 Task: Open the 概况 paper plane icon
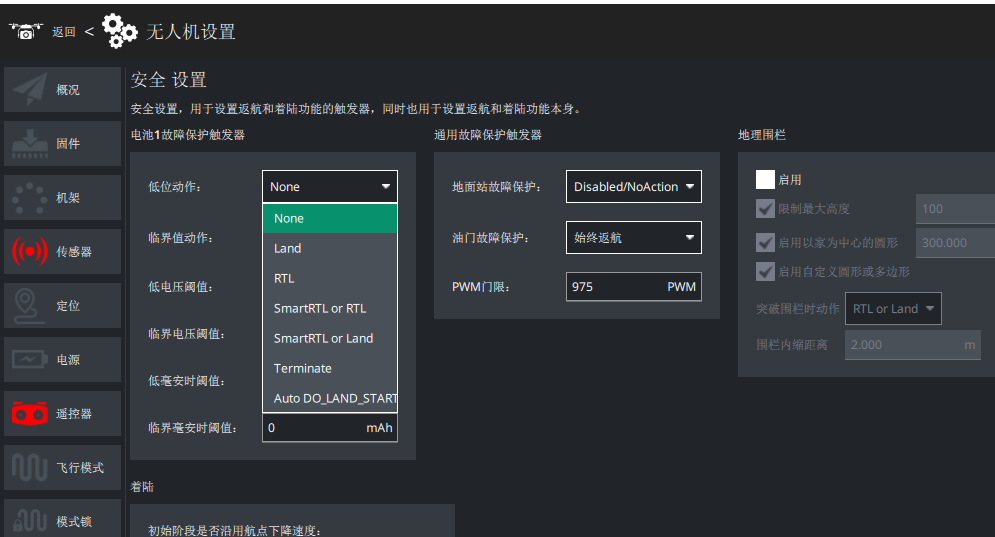(x=29, y=90)
